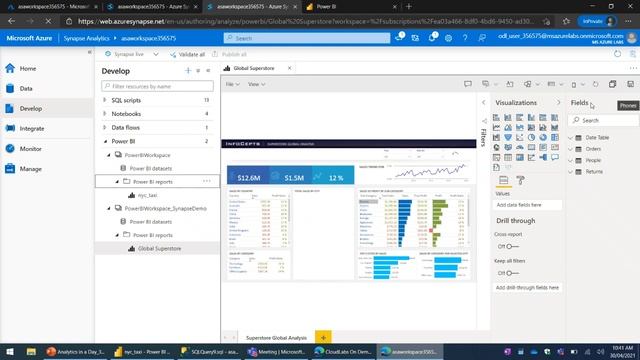Click Synapse Analytics breadcrumb link
The width and height of the screenshot is (640, 360).
(86, 38)
